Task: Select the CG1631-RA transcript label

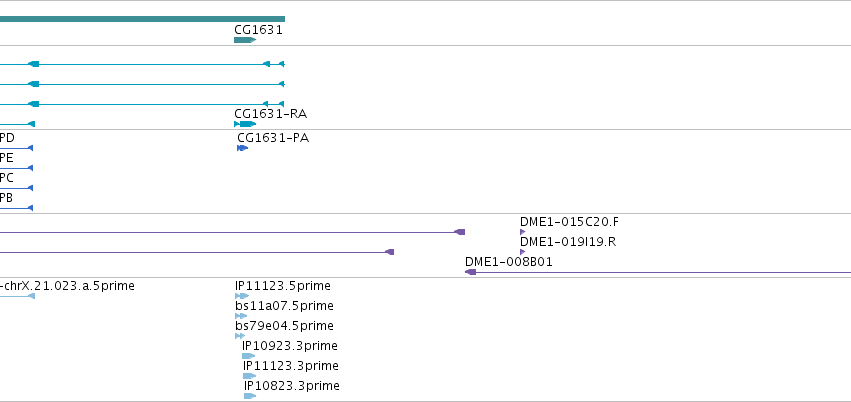Action: tap(270, 114)
